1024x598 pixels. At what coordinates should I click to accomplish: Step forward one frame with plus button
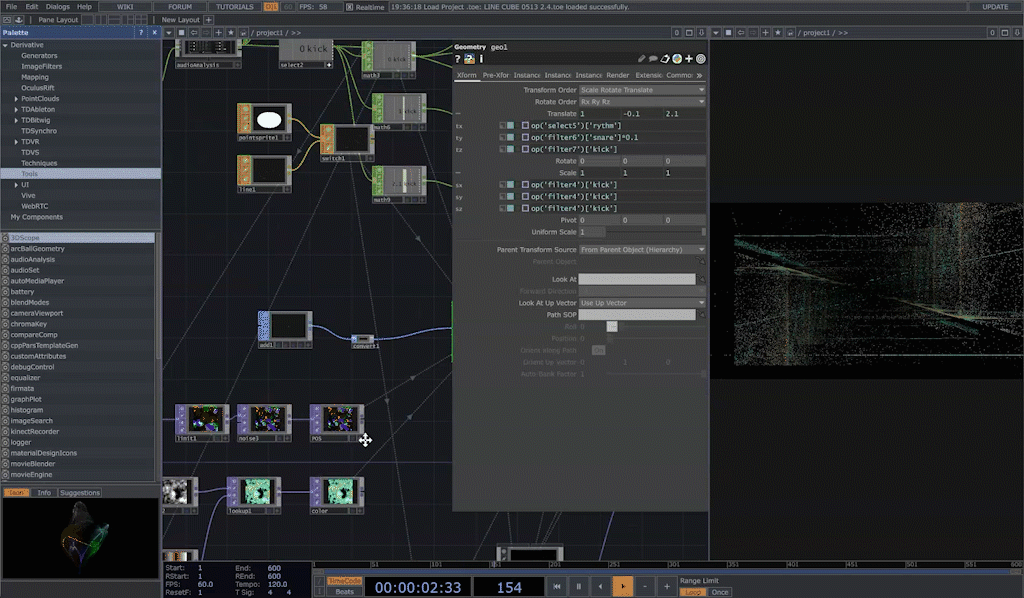coord(667,586)
